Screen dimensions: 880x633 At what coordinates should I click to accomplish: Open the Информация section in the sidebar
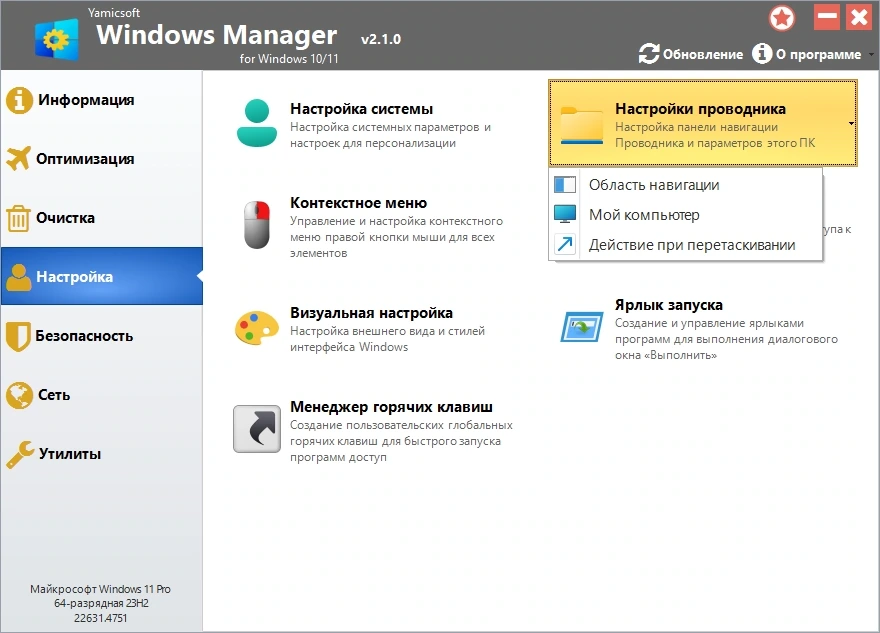coord(102,100)
